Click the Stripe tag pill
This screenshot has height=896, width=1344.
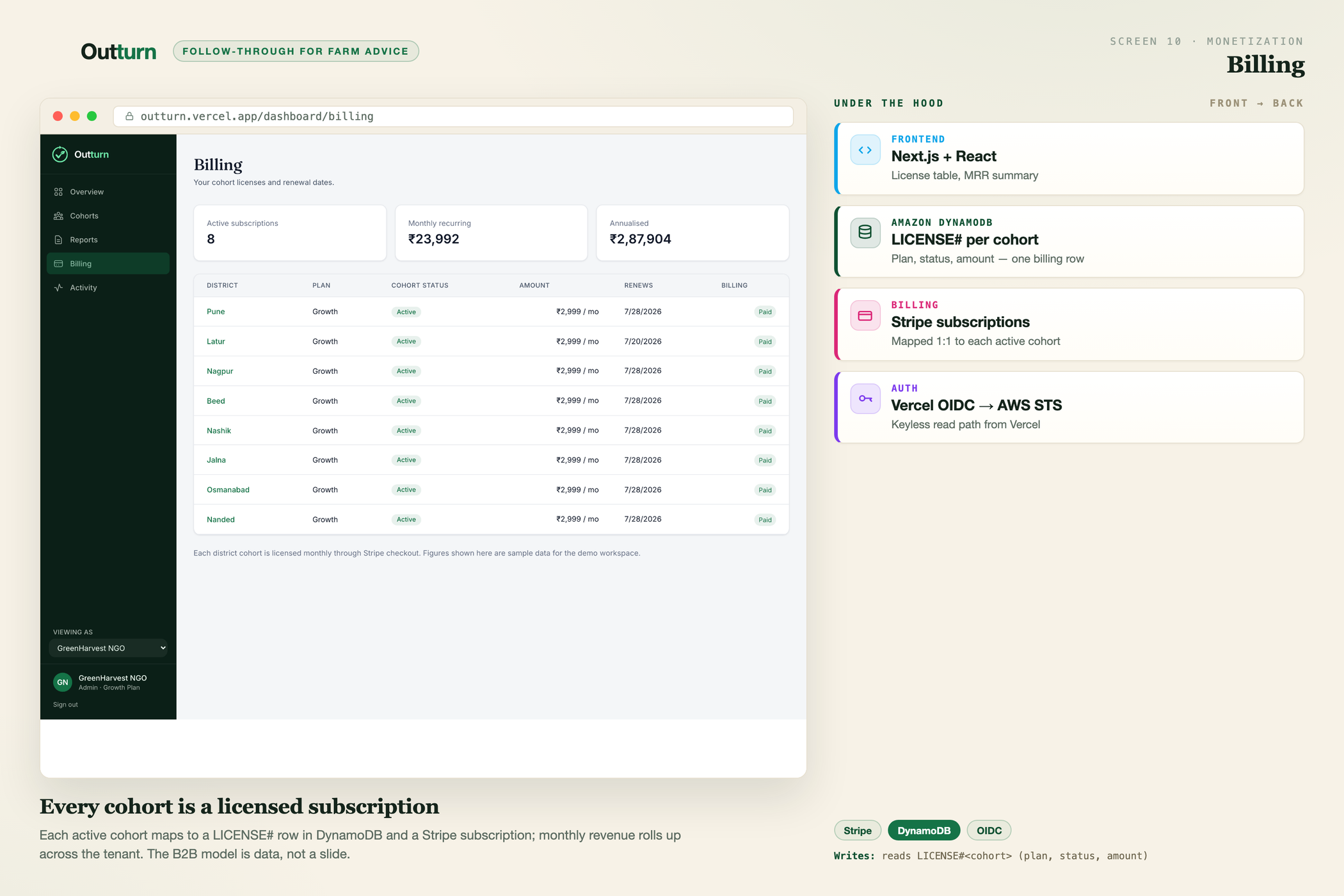click(858, 831)
